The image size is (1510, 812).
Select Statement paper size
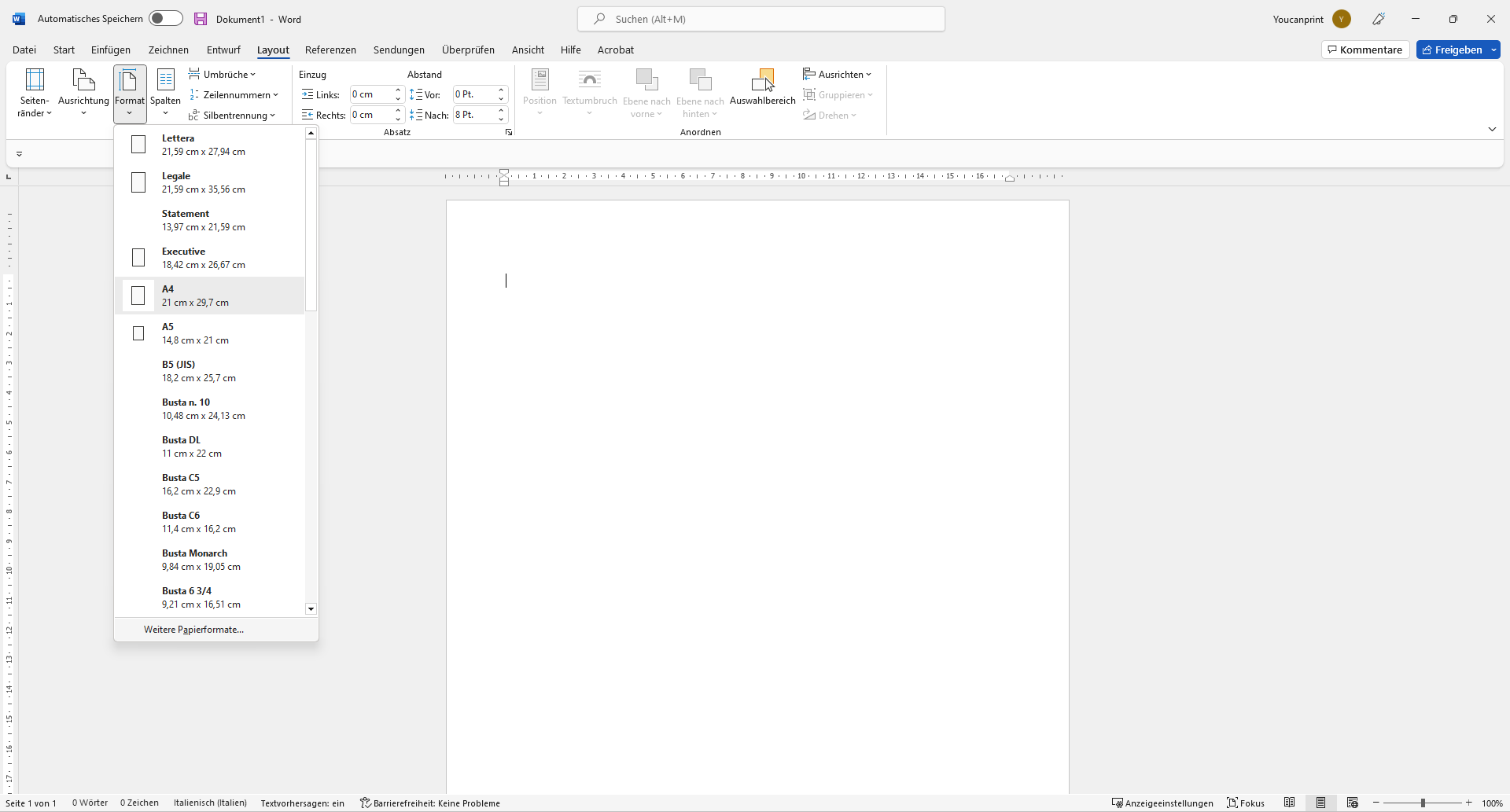(x=209, y=220)
